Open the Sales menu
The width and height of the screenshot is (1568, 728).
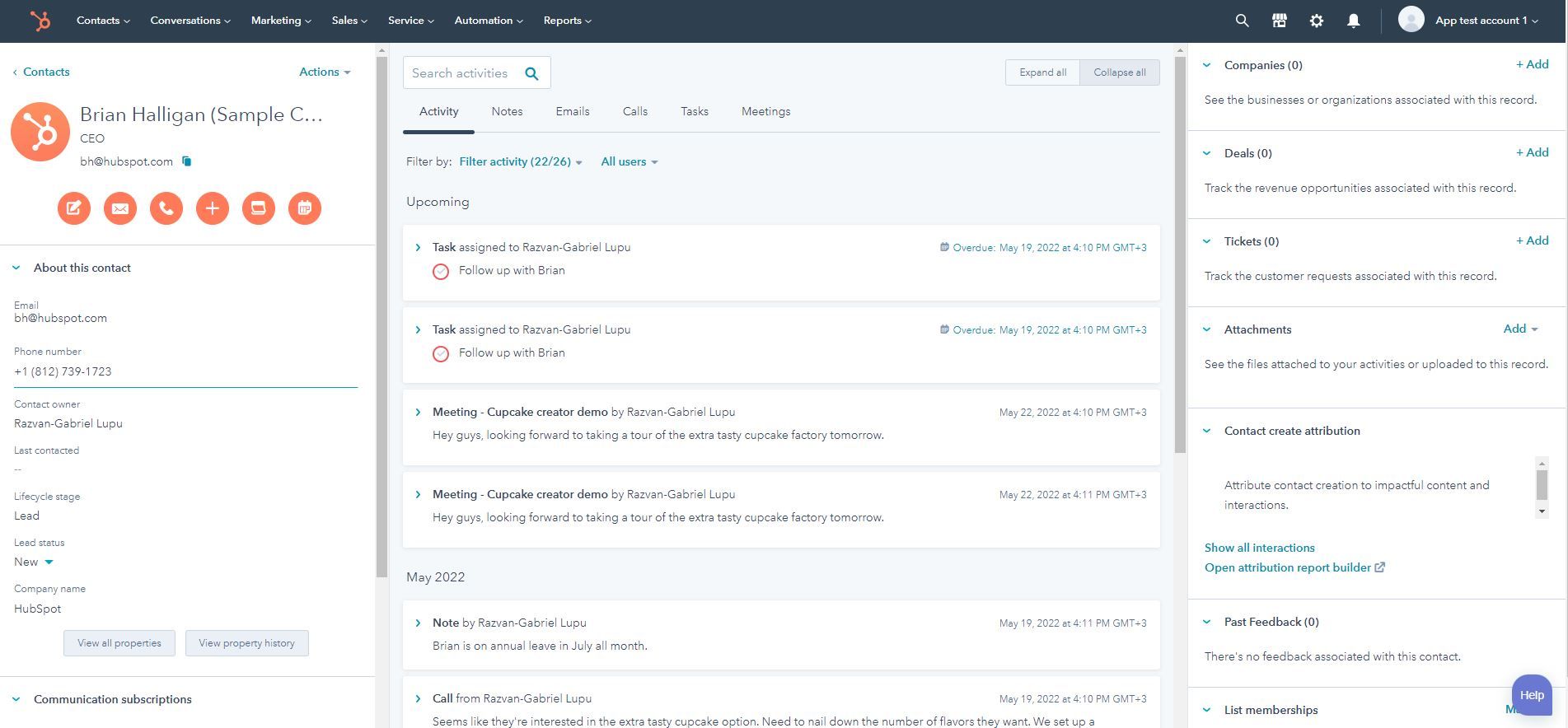349,21
